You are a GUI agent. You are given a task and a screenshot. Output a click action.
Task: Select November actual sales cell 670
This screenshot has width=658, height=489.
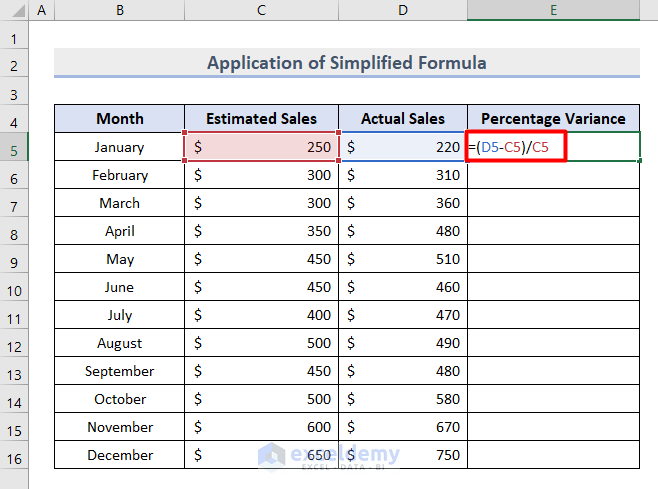click(x=402, y=427)
